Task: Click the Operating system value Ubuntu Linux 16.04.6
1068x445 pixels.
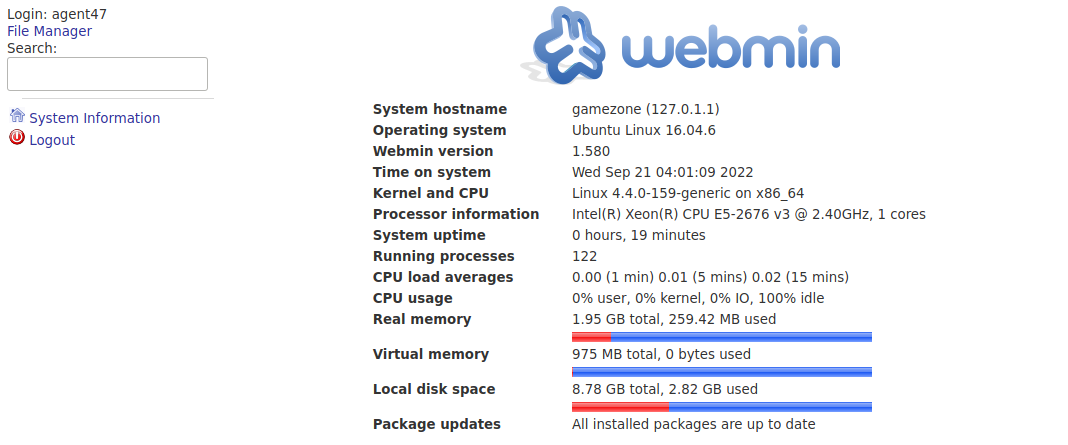Action: click(x=644, y=131)
